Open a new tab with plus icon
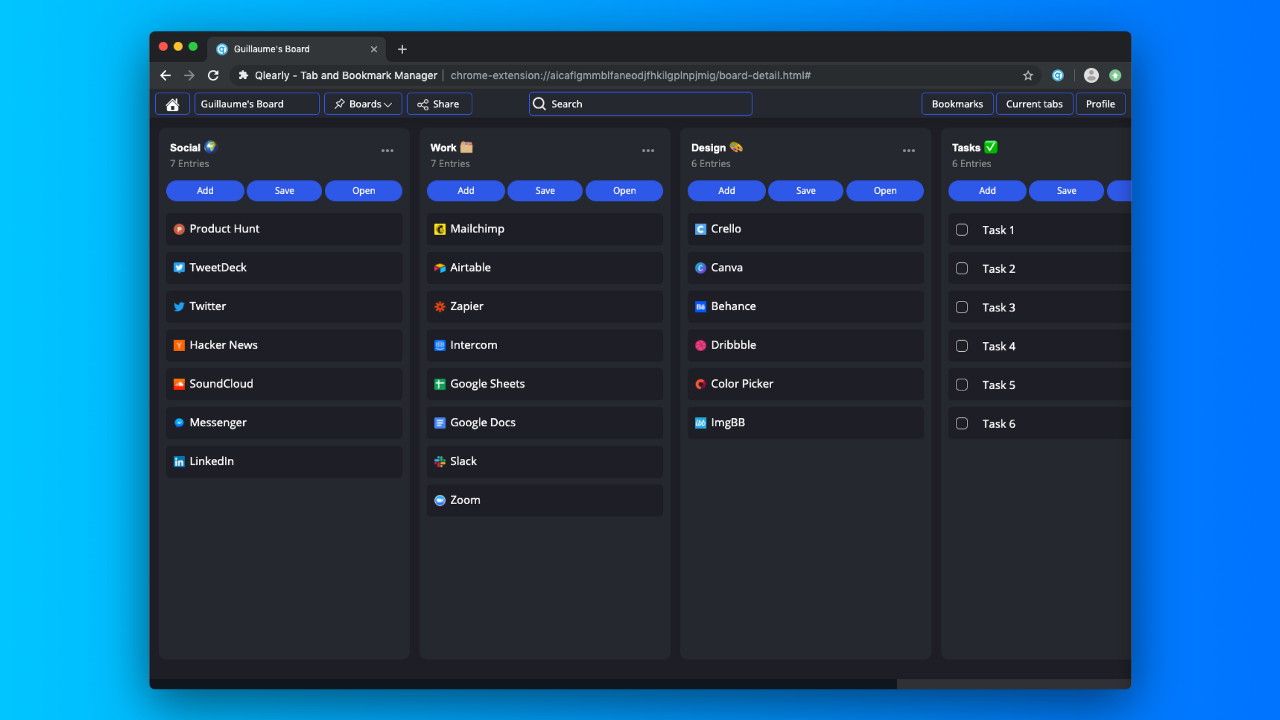The image size is (1280, 720). point(402,49)
